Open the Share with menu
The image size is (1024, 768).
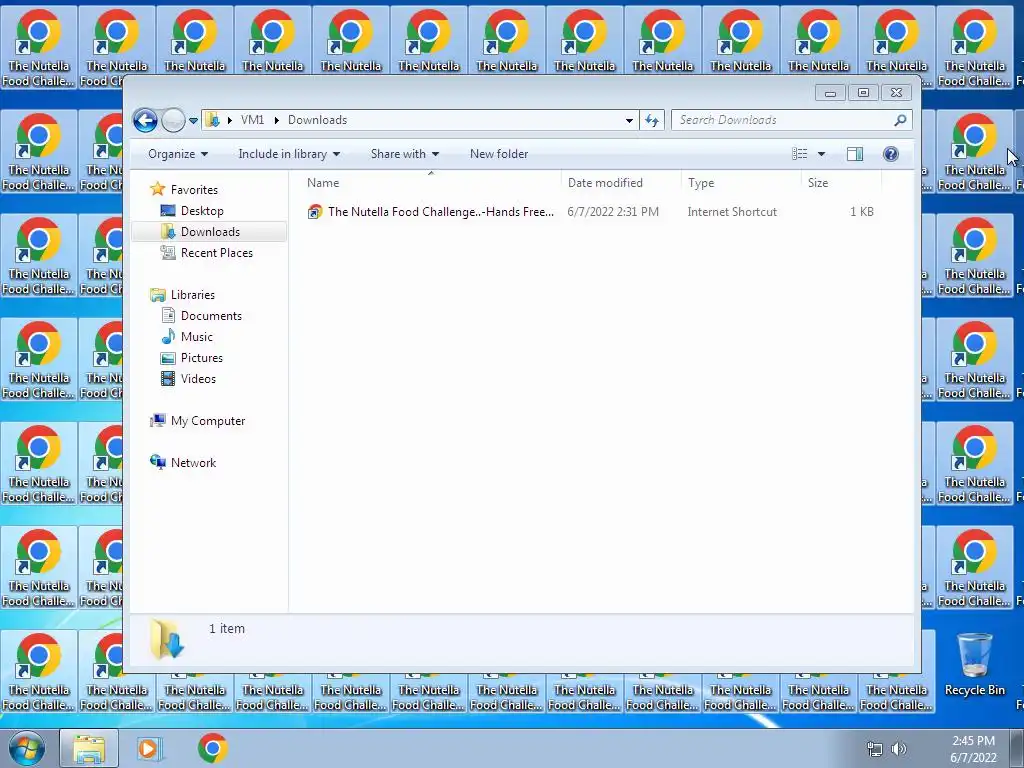[404, 154]
